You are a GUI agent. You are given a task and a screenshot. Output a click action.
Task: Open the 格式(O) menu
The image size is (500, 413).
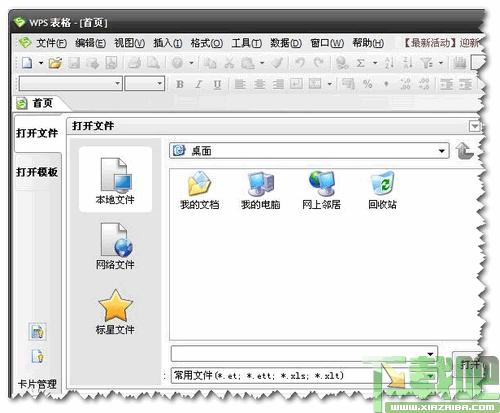click(x=207, y=43)
